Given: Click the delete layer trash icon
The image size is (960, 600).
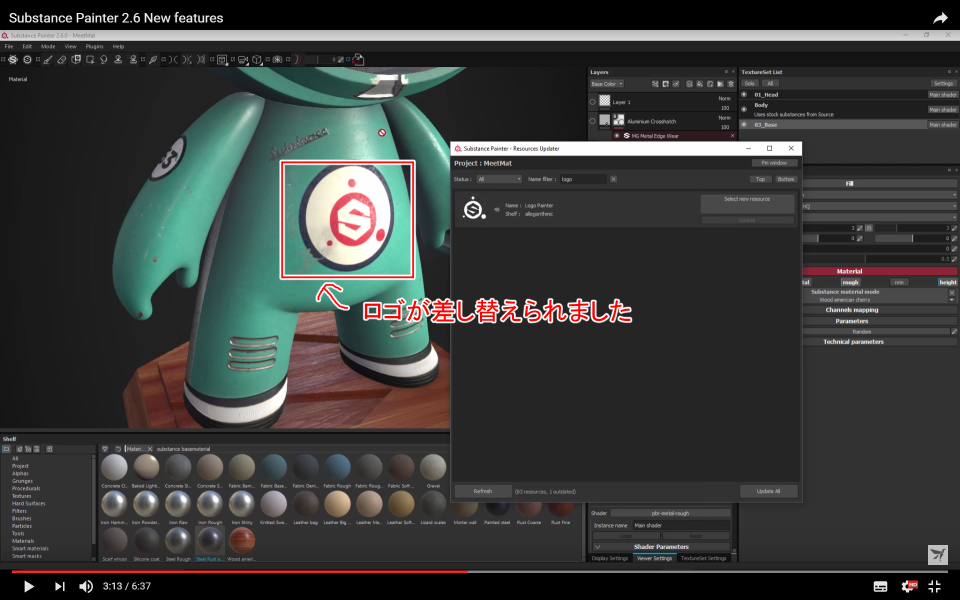Looking at the screenshot, I should click(x=731, y=84).
